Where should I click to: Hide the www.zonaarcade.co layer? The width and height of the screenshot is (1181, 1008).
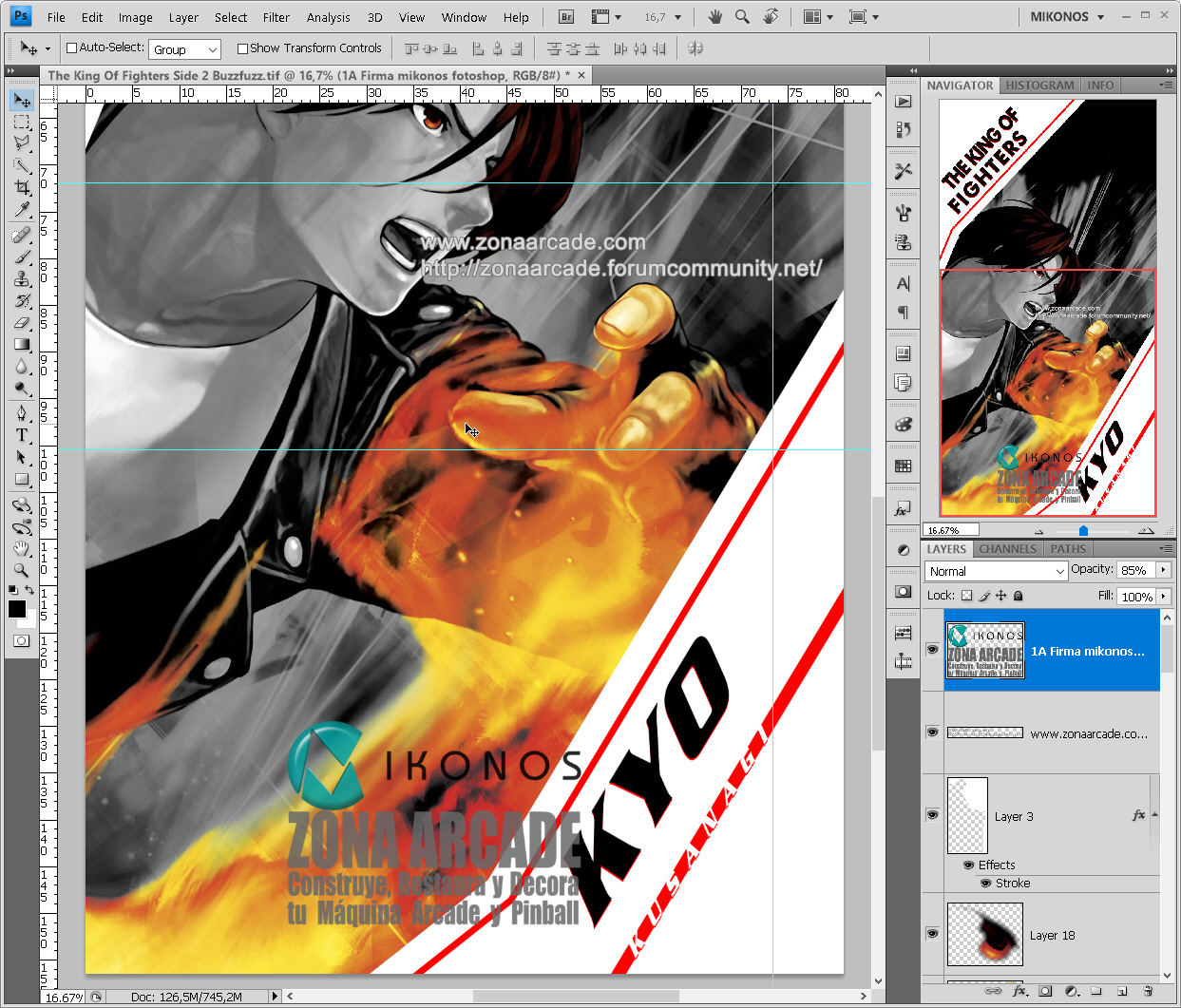[x=933, y=732]
